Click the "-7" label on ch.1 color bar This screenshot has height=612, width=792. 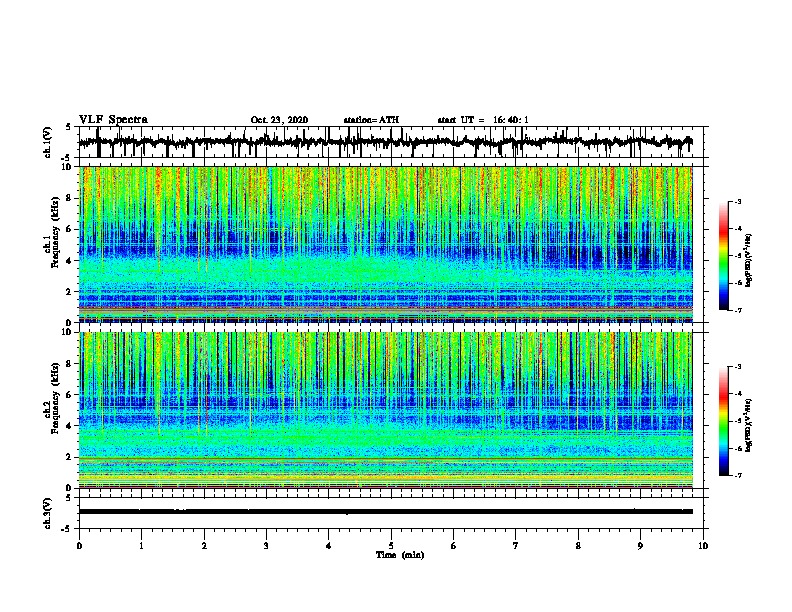[738, 310]
